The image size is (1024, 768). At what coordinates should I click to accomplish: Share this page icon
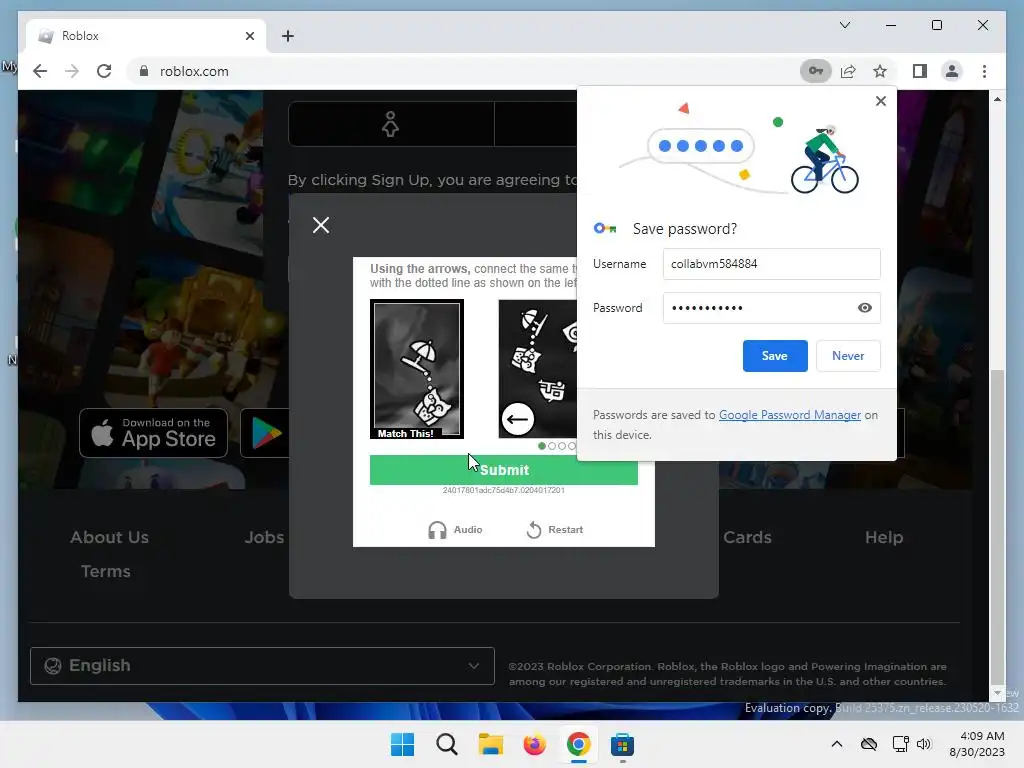tap(848, 71)
